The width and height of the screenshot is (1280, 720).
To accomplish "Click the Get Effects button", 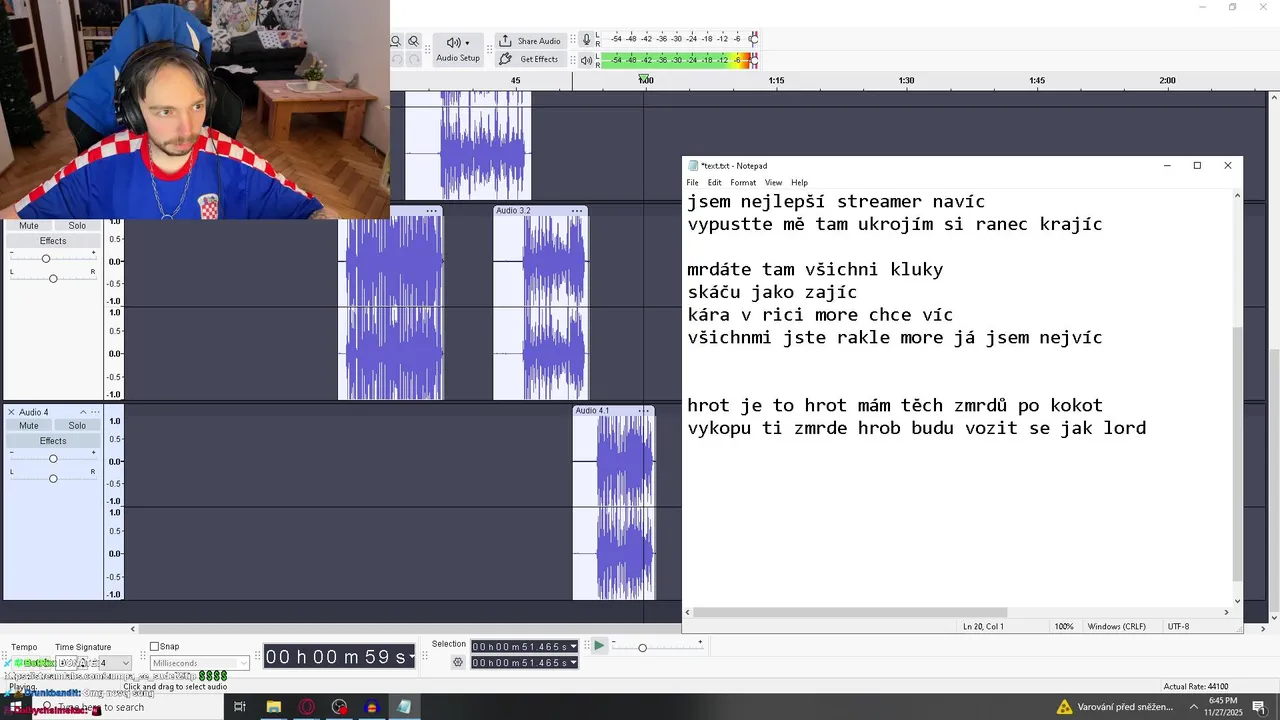I will [x=530, y=59].
